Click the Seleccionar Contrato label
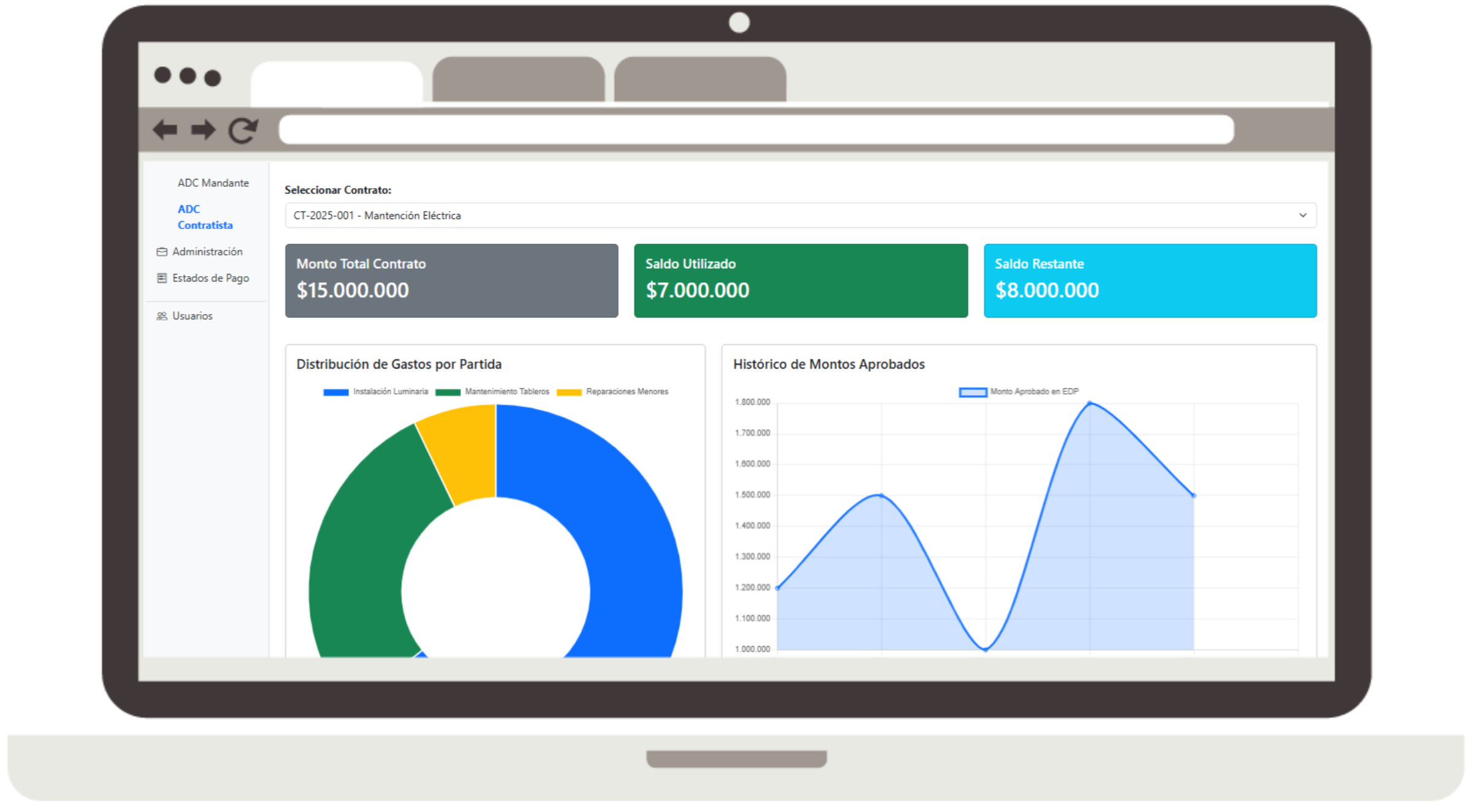Image resolution: width=1470 pixels, height=812 pixels. [337, 190]
